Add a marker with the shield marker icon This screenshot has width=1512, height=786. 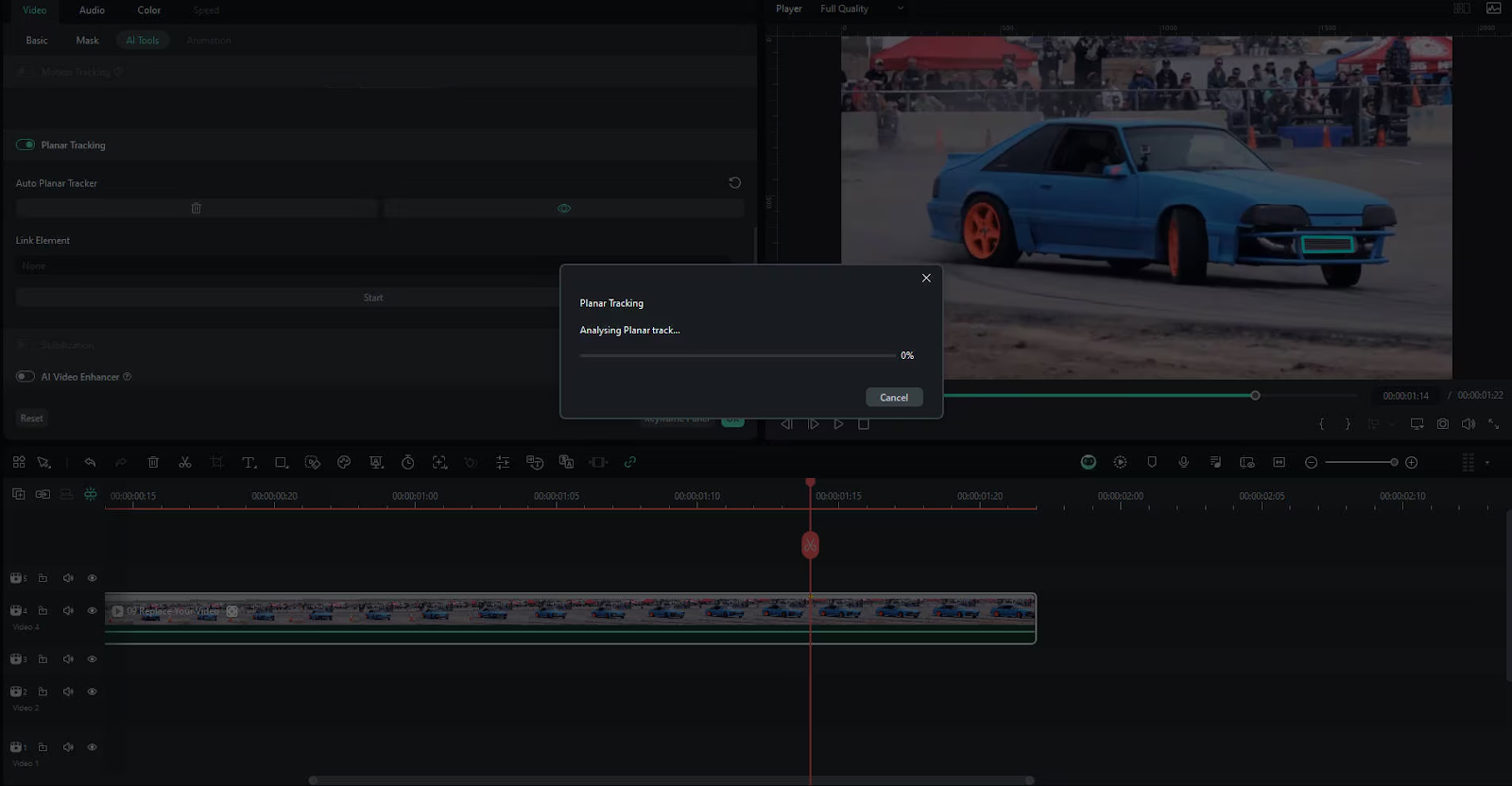[x=1152, y=463]
